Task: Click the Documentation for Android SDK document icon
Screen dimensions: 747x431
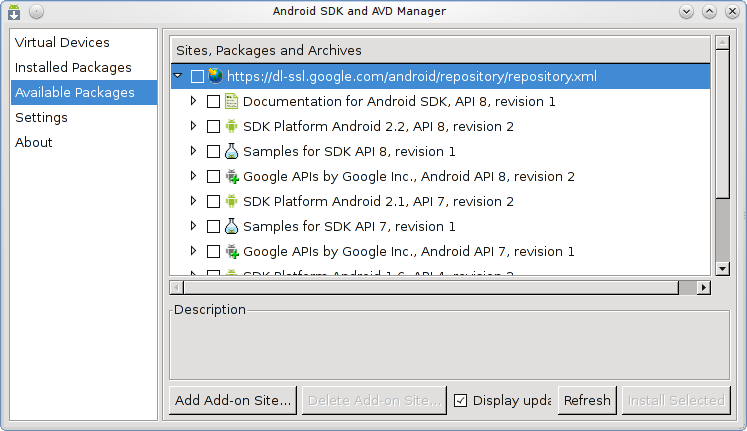Action: pyautogui.click(x=231, y=101)
